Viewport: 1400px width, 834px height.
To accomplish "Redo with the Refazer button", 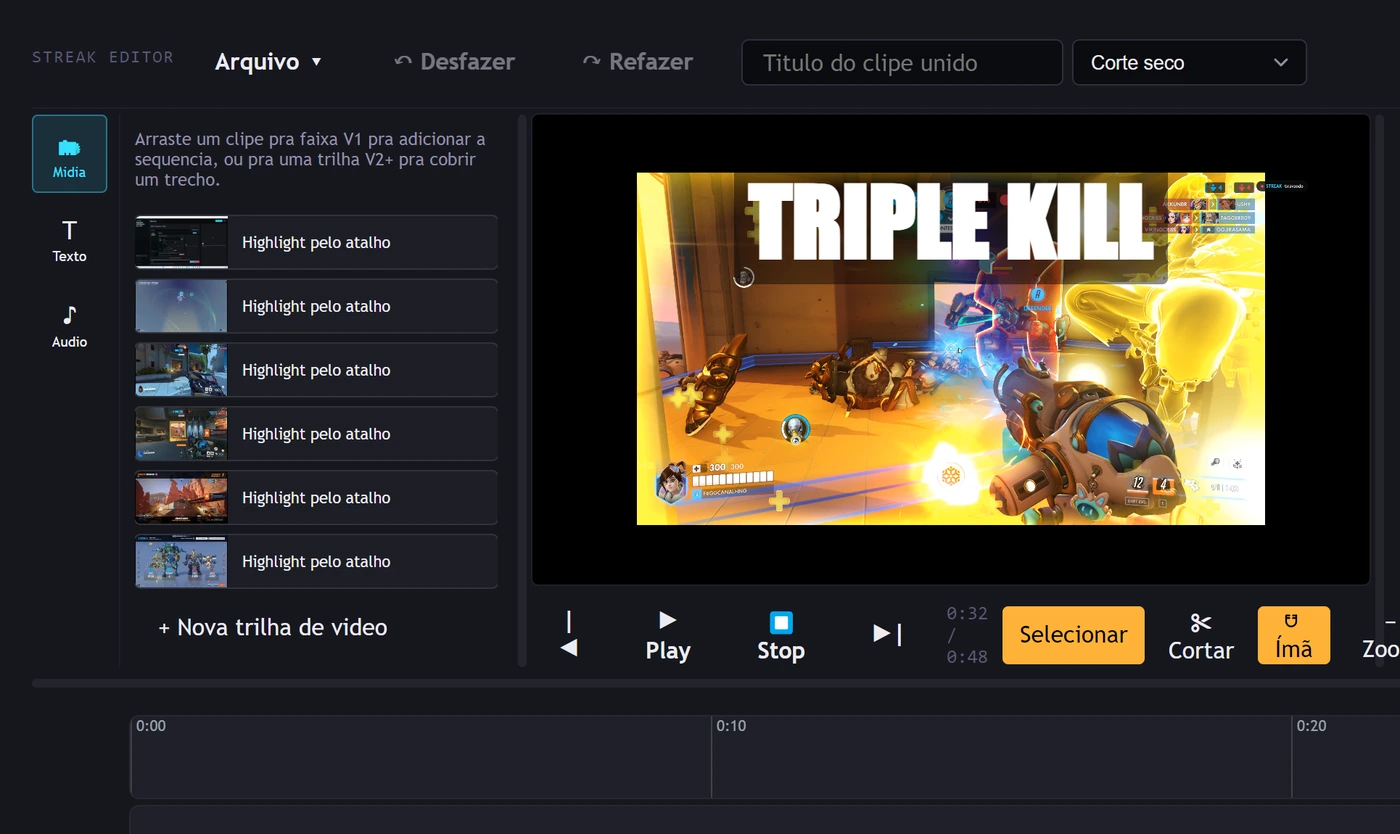I will pyautogui.click(x=638, y=62).
